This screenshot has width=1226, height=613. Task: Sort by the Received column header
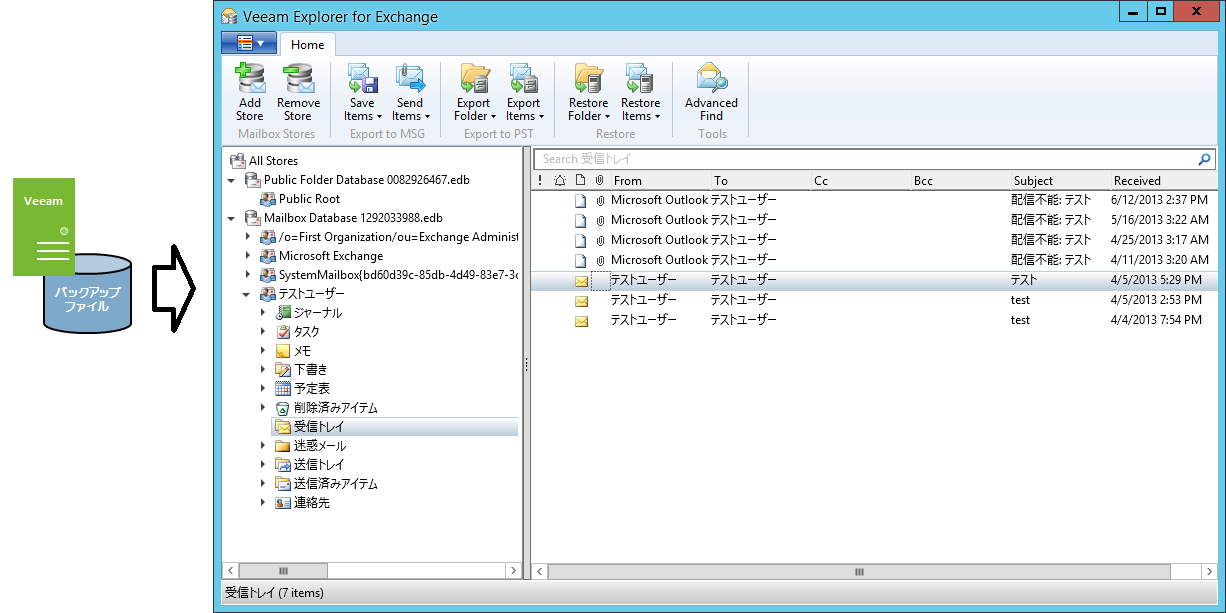[1164, 181]
